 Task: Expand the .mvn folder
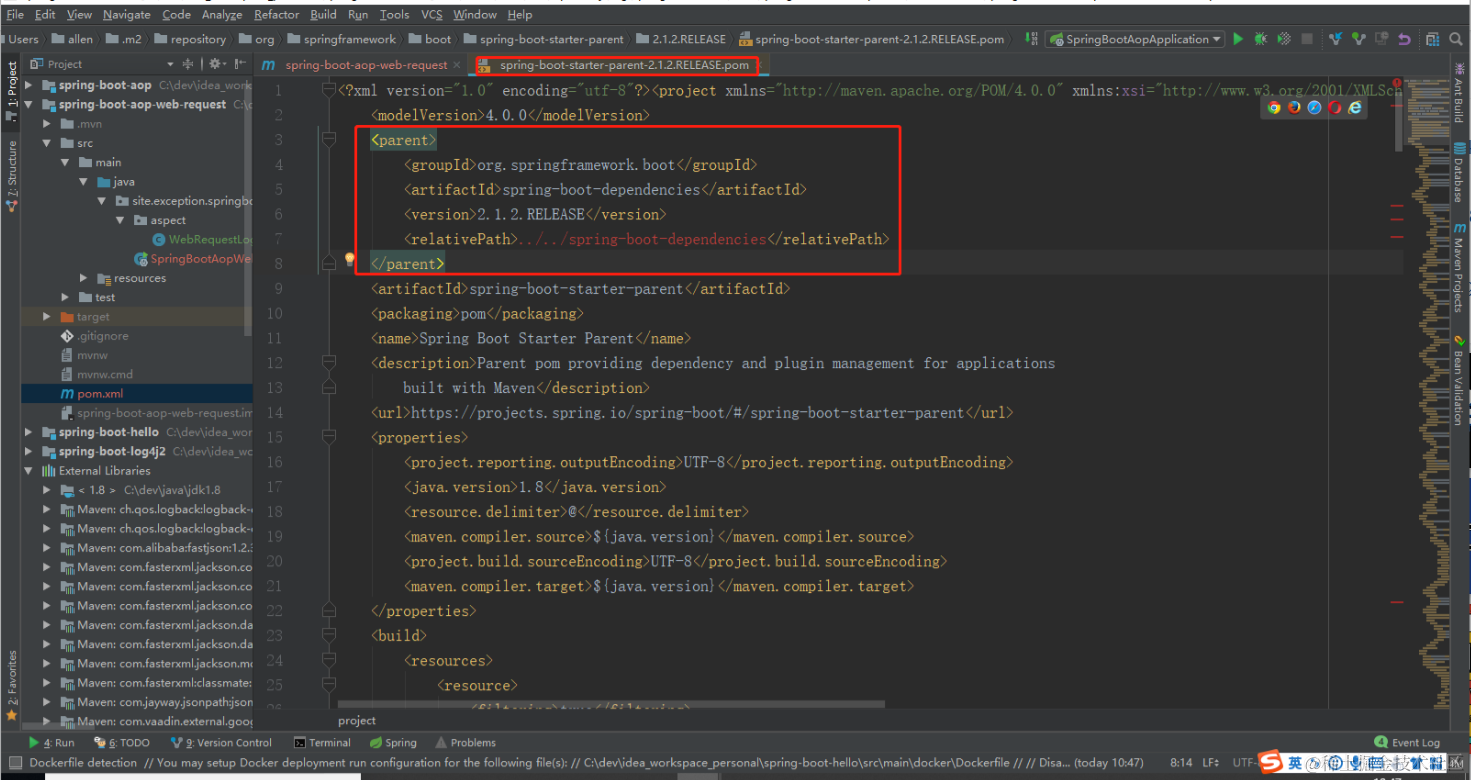pyautogui.click(x=47, y=124)
